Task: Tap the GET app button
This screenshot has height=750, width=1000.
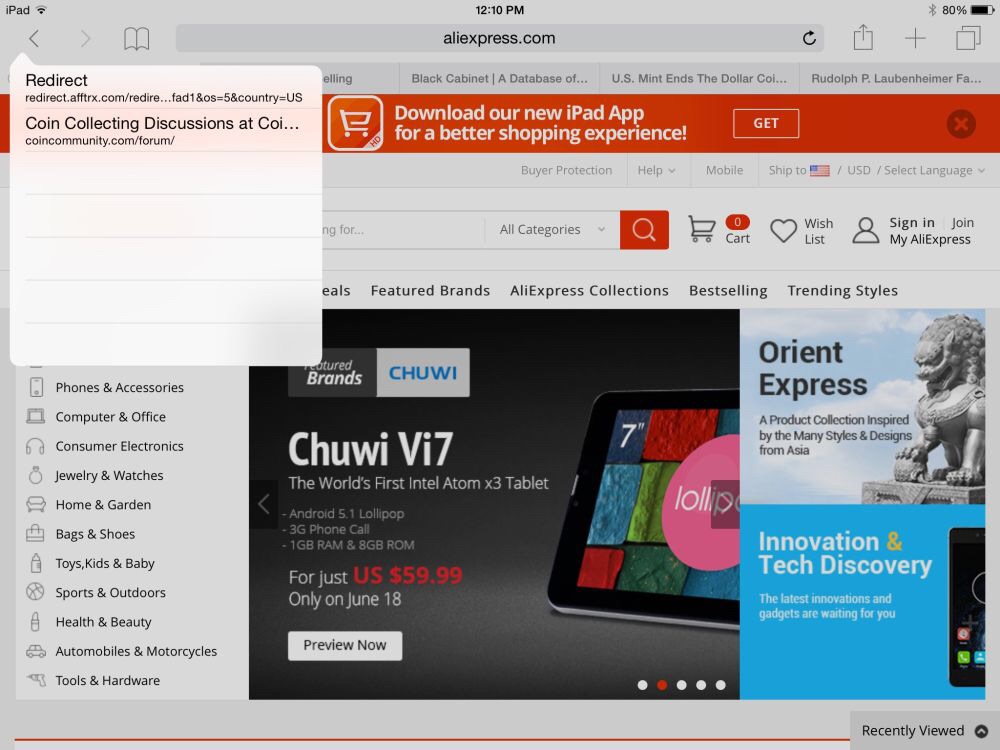Action: point(766,123)
